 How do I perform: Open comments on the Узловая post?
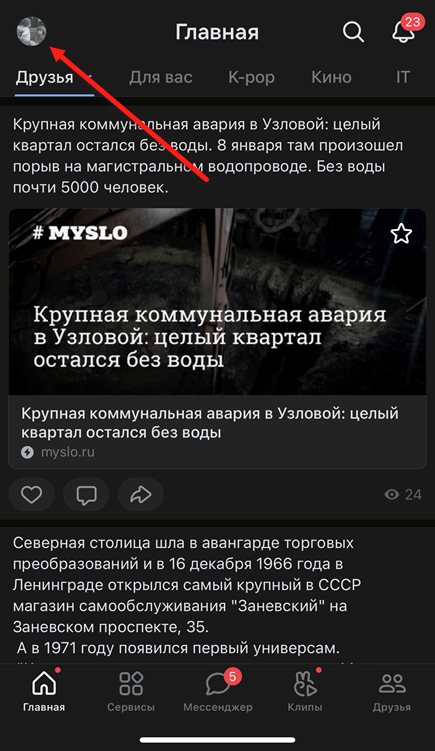click(86, 494)
